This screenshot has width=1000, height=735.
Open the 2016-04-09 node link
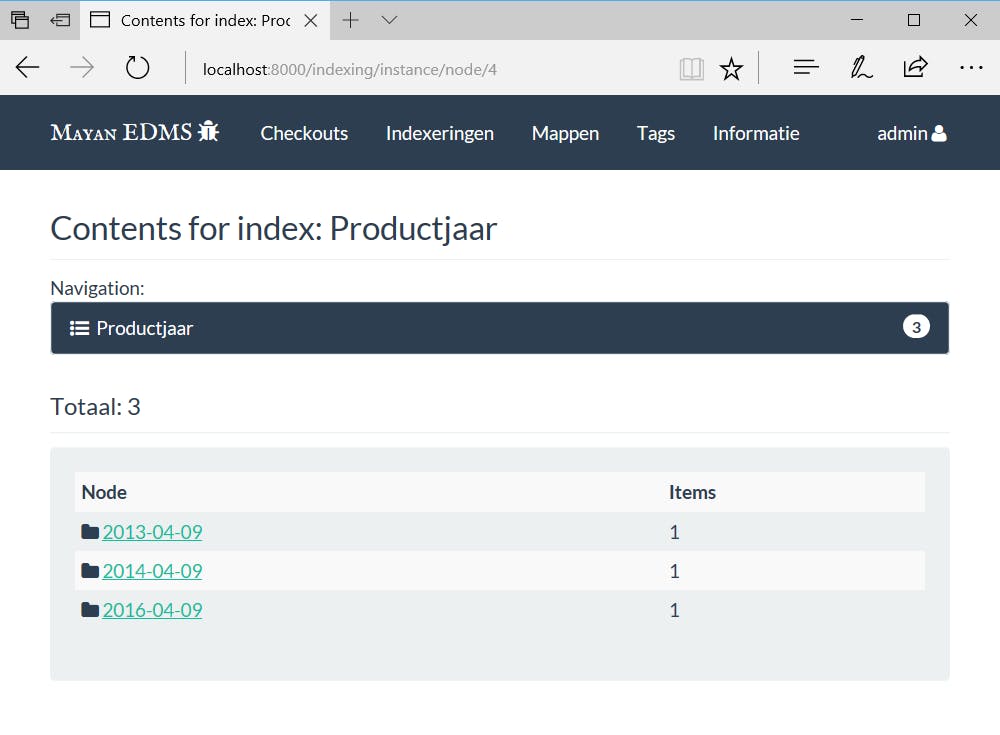point(152,610)
